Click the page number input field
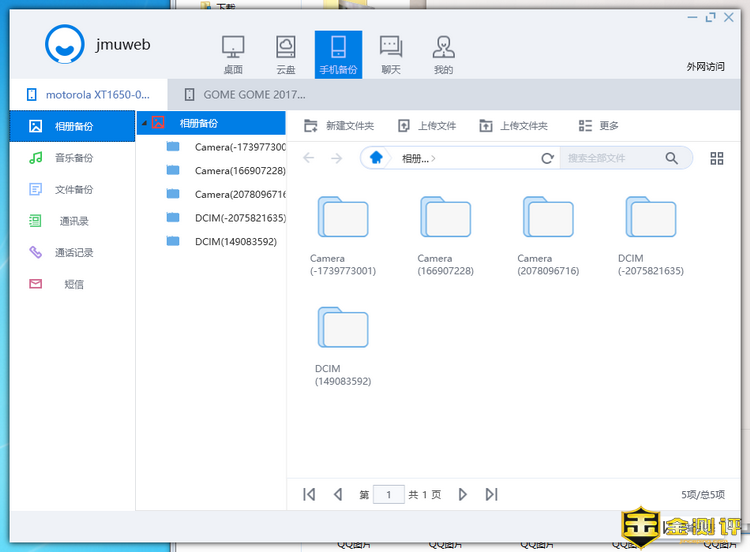 coord(388,494)
